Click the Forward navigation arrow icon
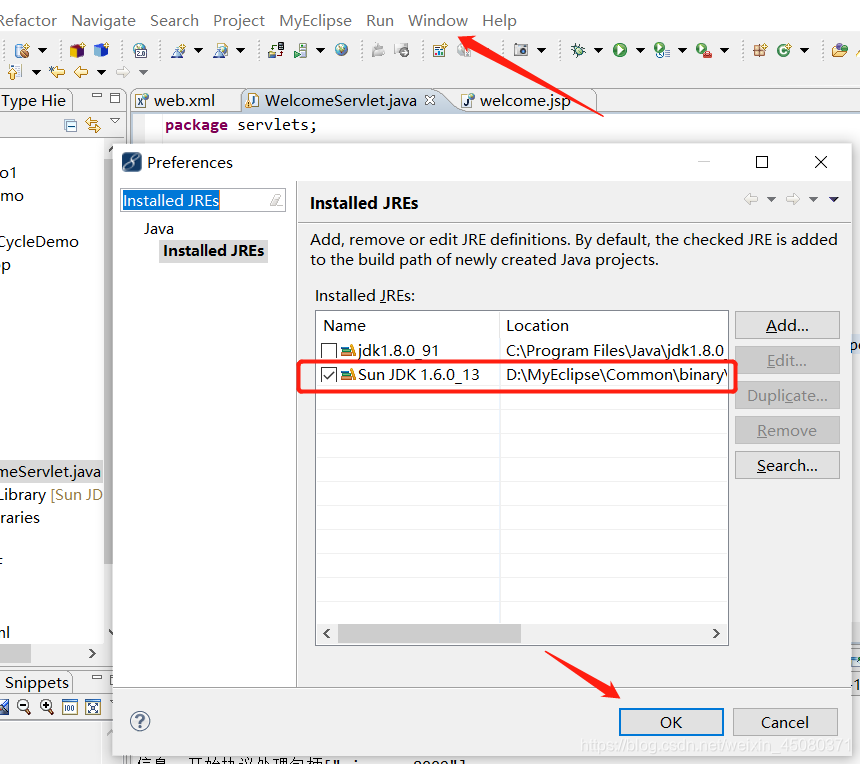Viewport: 860px width, 764px height. pos(123,72)
